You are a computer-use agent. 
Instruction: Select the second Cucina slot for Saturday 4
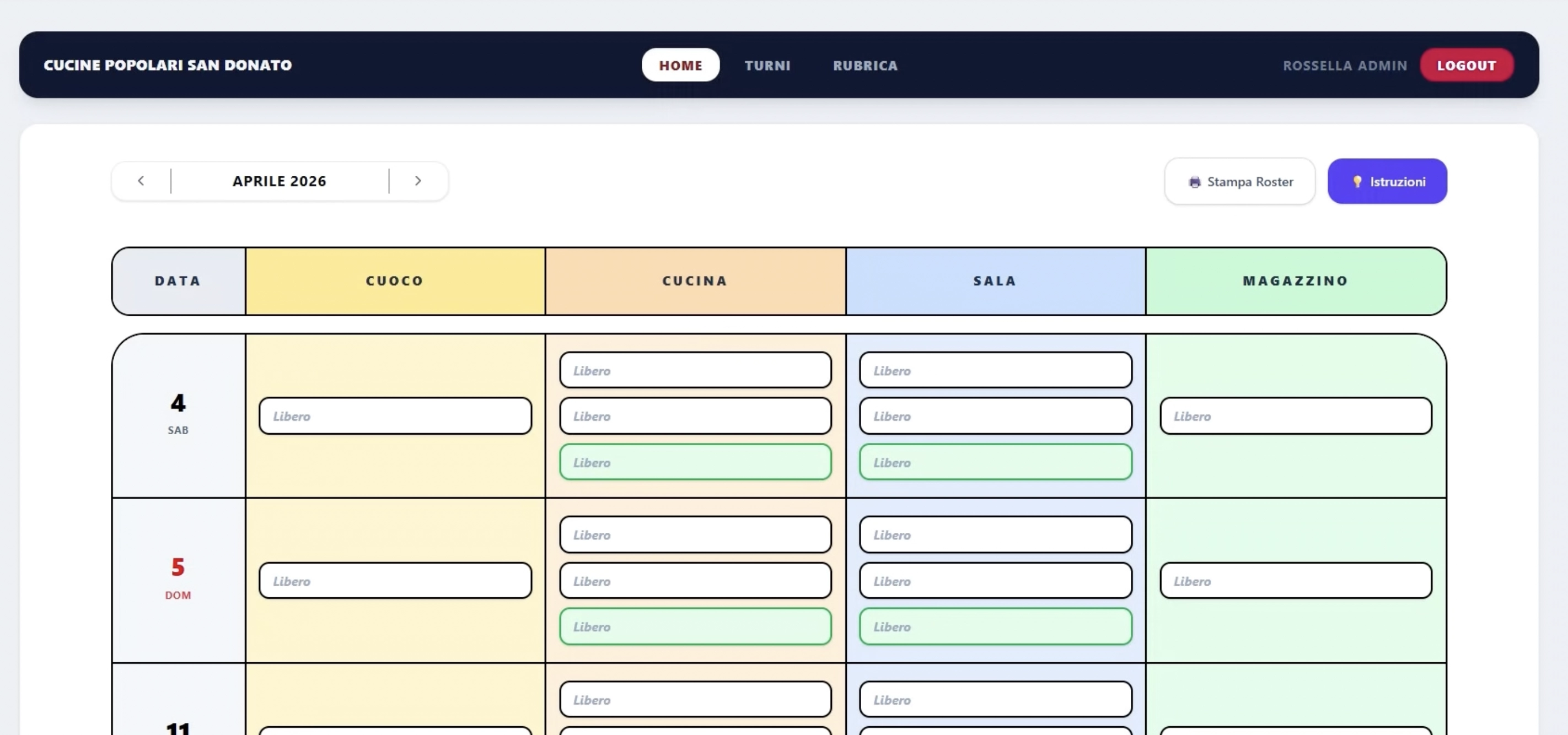(695, 416)
